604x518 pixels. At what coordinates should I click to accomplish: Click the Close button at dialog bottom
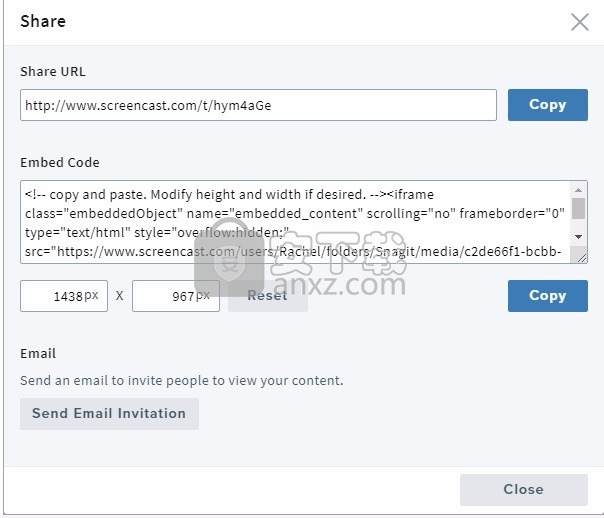click(x=523, y=490)
